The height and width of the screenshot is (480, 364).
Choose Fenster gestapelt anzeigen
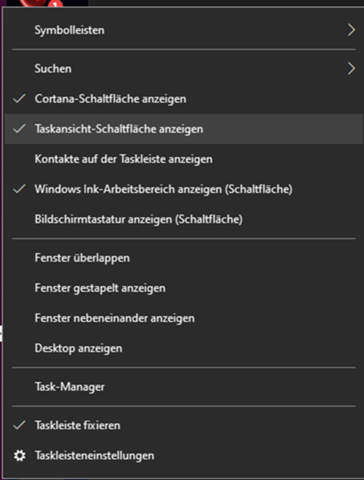[x=184, y=288]
